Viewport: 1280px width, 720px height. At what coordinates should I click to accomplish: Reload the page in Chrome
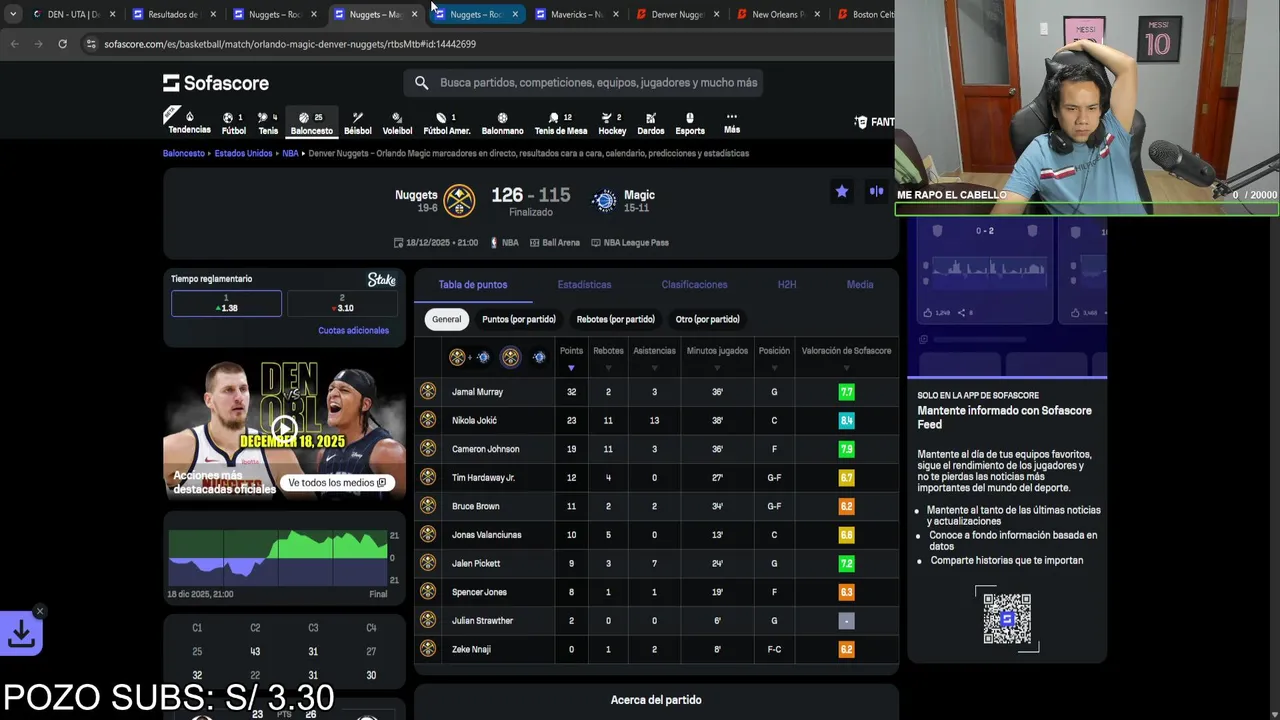point(62,44)
